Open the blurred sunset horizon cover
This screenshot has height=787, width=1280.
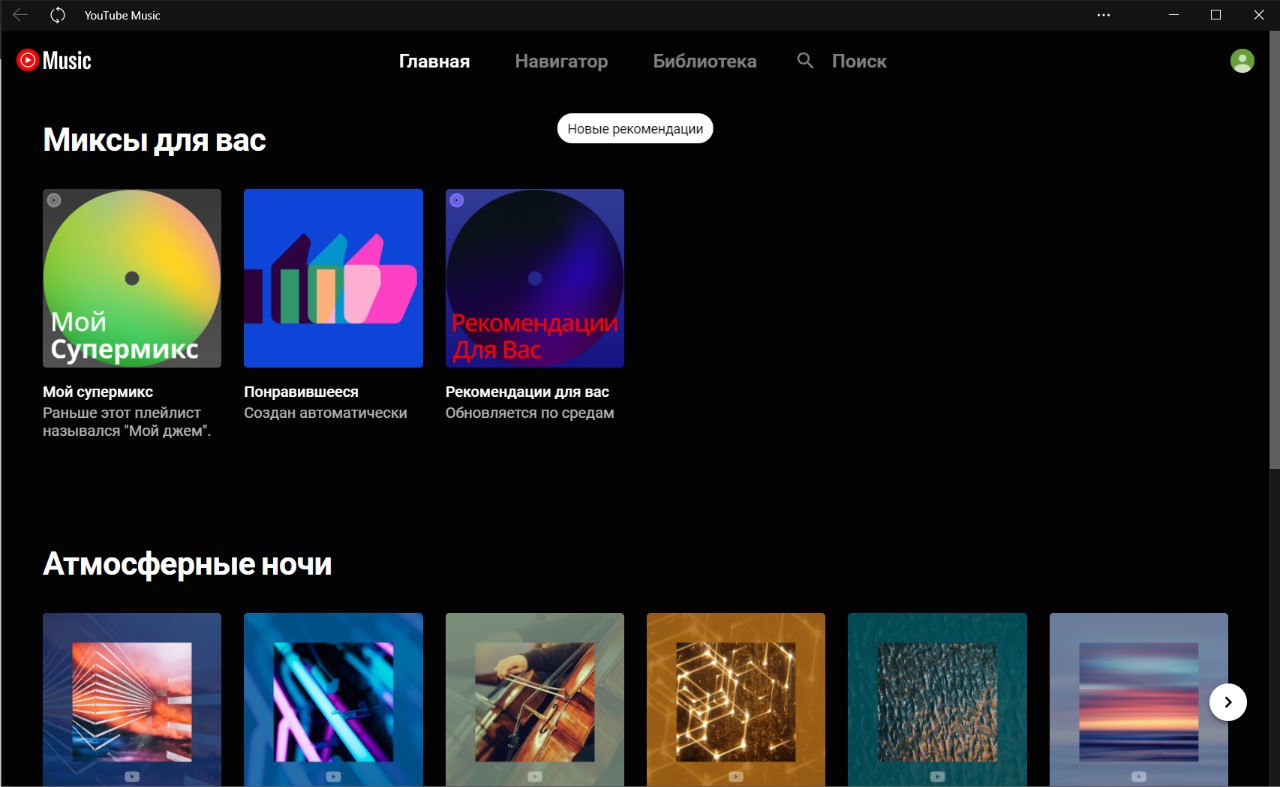coord(1139,700)
